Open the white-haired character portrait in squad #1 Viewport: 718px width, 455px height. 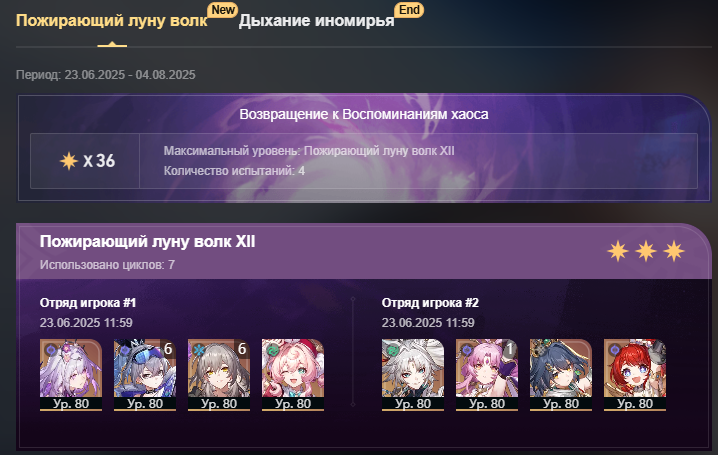click(71, 375)
